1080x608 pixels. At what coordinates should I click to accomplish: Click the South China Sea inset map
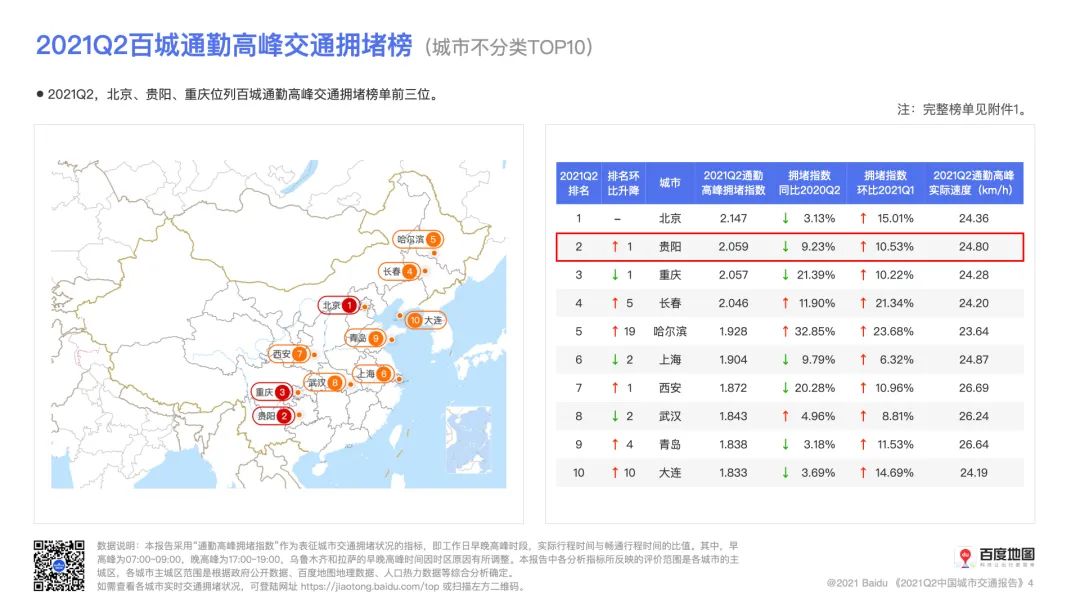[468, 441]
